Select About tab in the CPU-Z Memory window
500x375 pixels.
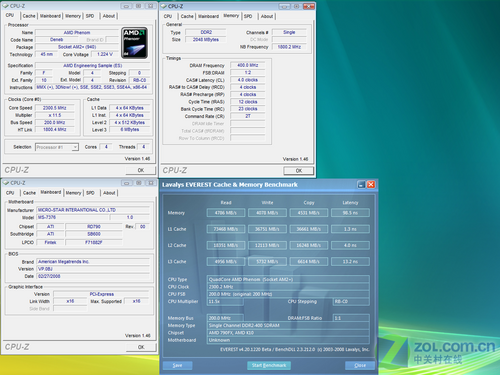[267, 16]
